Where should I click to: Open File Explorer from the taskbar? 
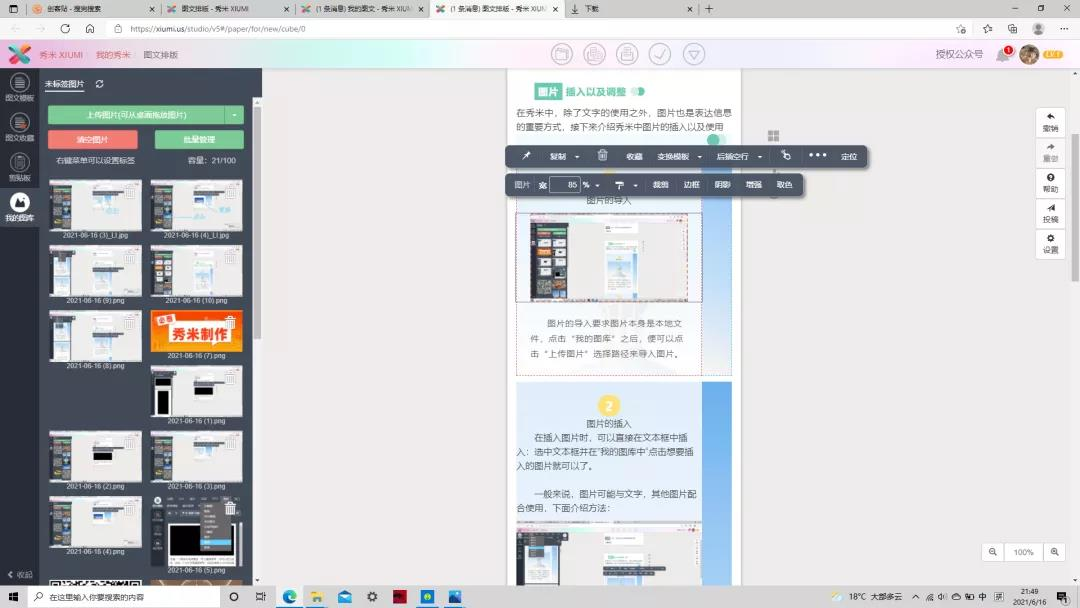[317, 596]
